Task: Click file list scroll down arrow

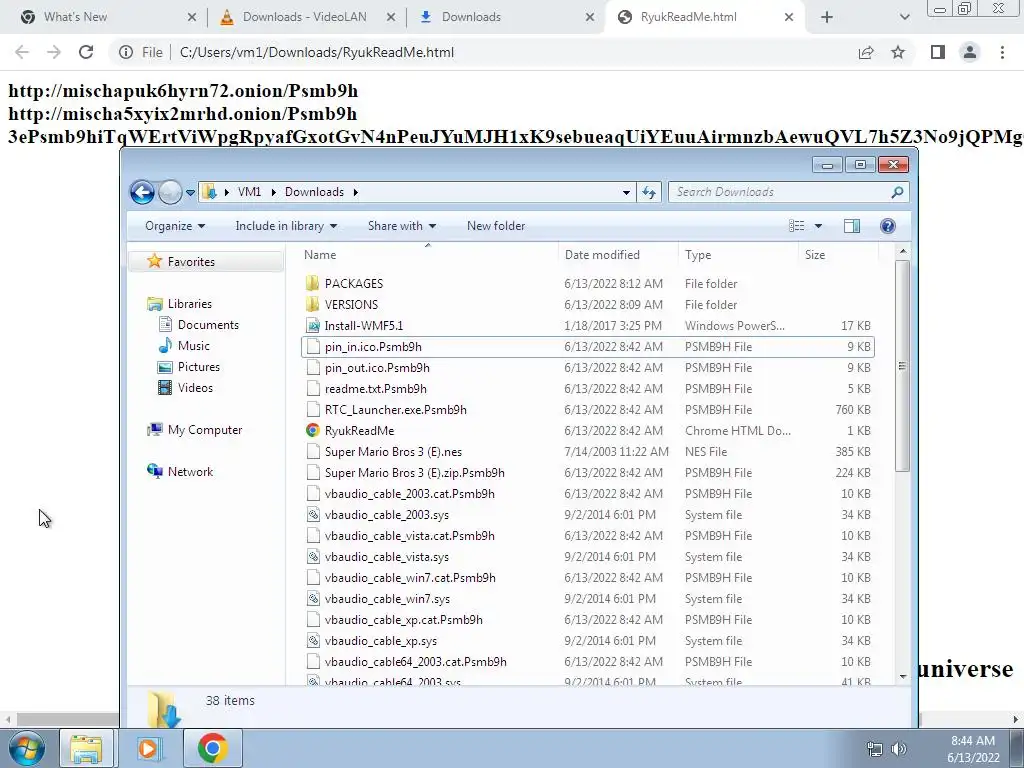Action: (903, 677)
